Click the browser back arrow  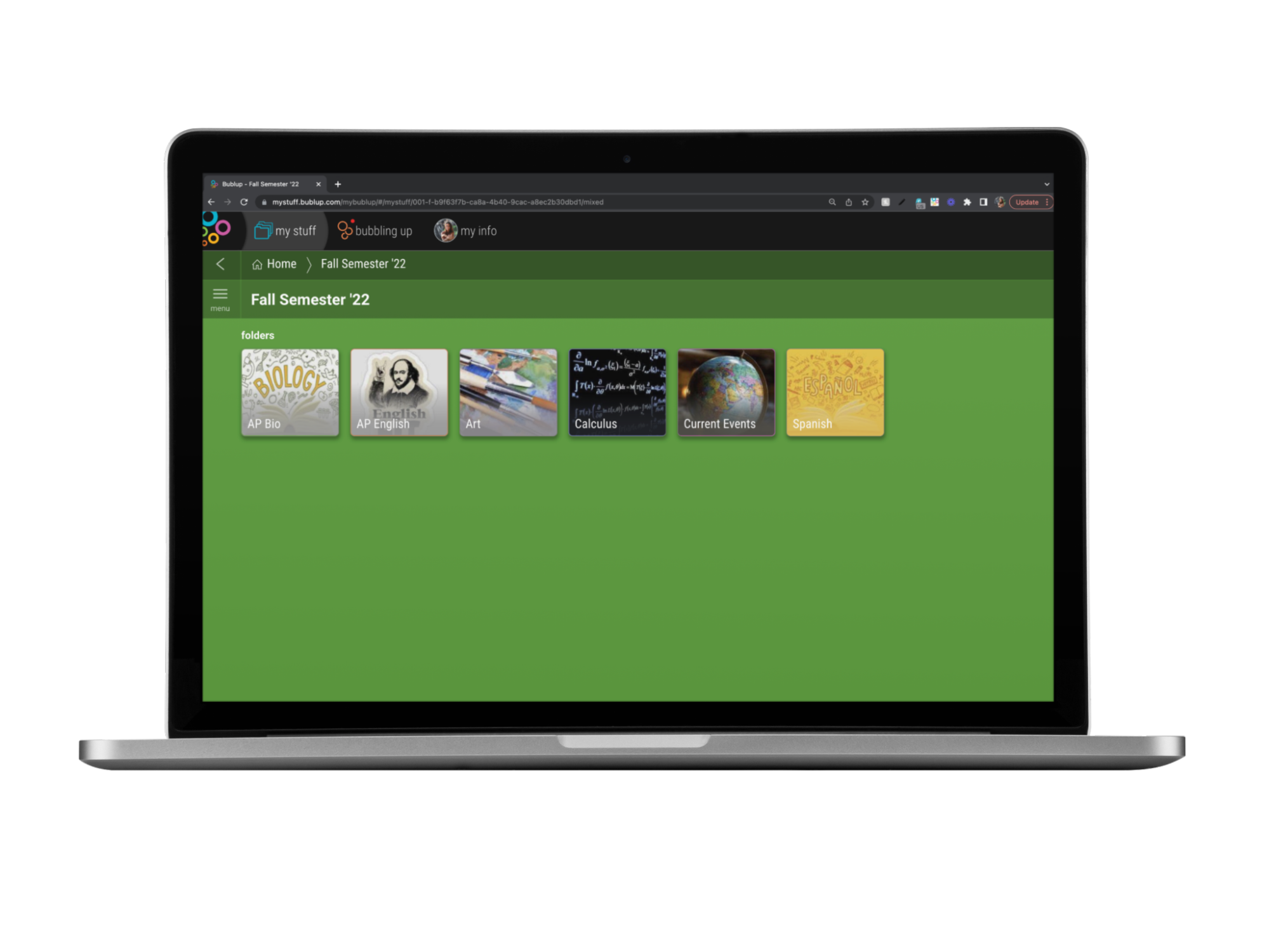click(x=211, y=201)
